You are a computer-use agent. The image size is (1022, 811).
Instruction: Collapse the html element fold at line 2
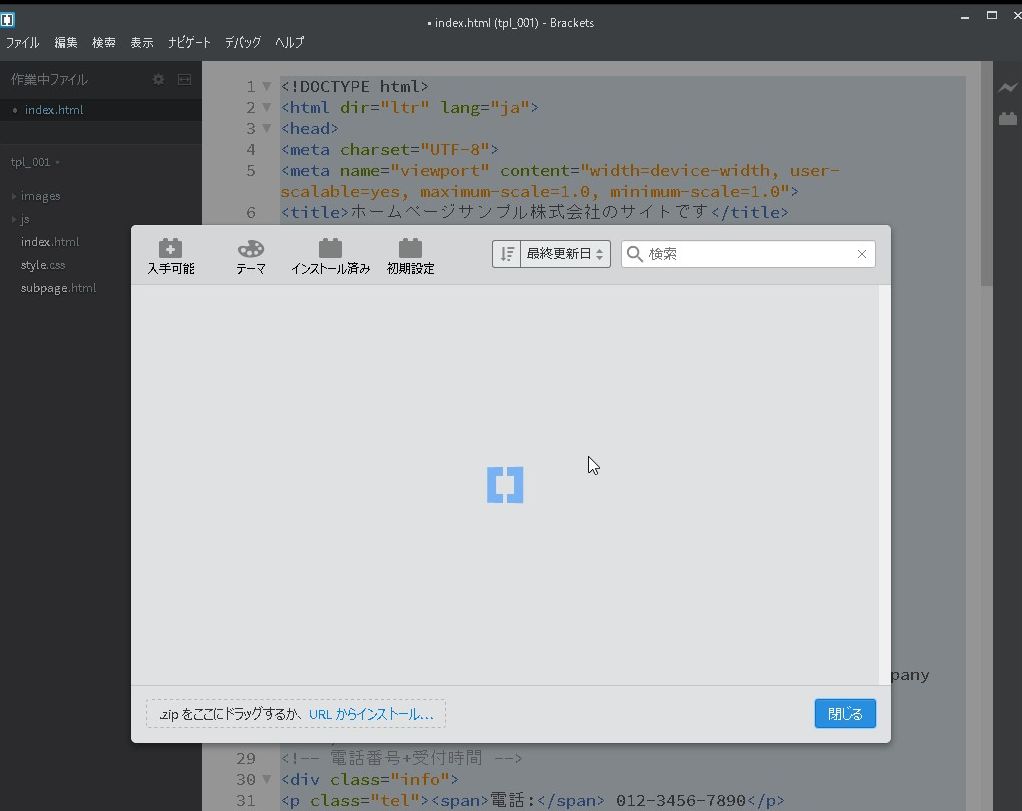point(266,107)
